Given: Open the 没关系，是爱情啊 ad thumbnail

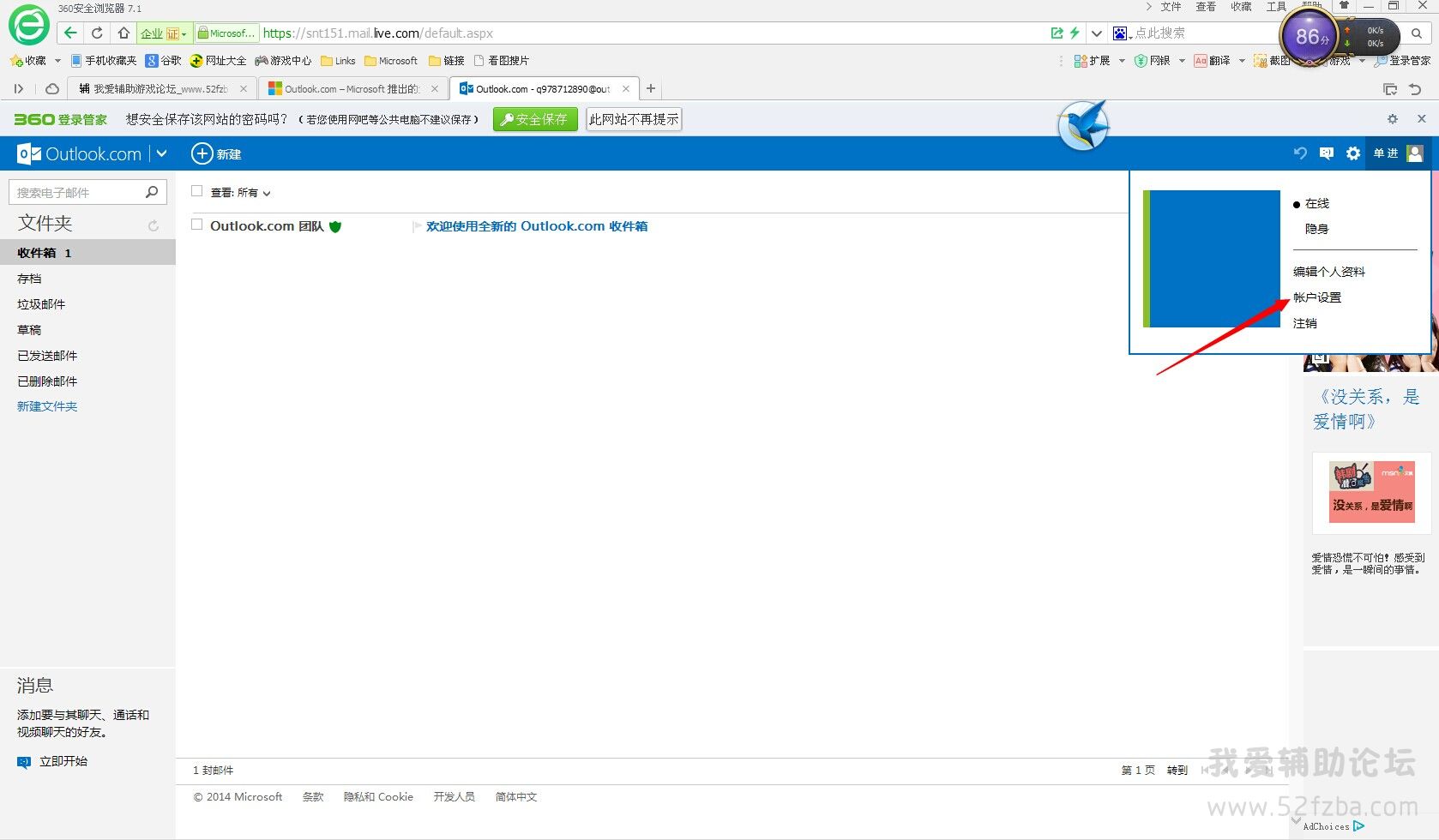Looking at the screenshot, I should [x=1371, y=493].
